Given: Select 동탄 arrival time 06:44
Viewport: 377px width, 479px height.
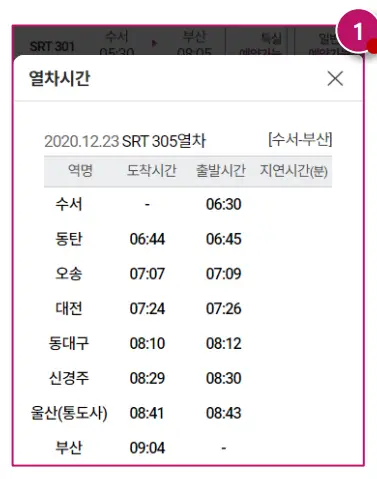Looking at the screenshot, I should coord(147,239).
